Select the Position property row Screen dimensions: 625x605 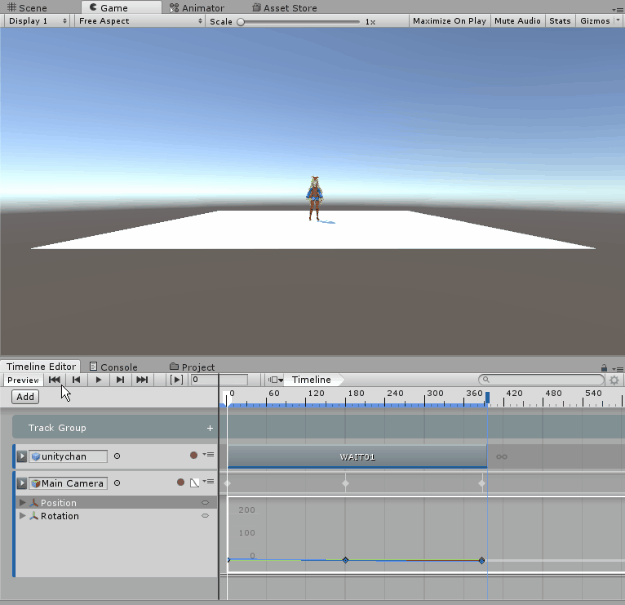116,503
